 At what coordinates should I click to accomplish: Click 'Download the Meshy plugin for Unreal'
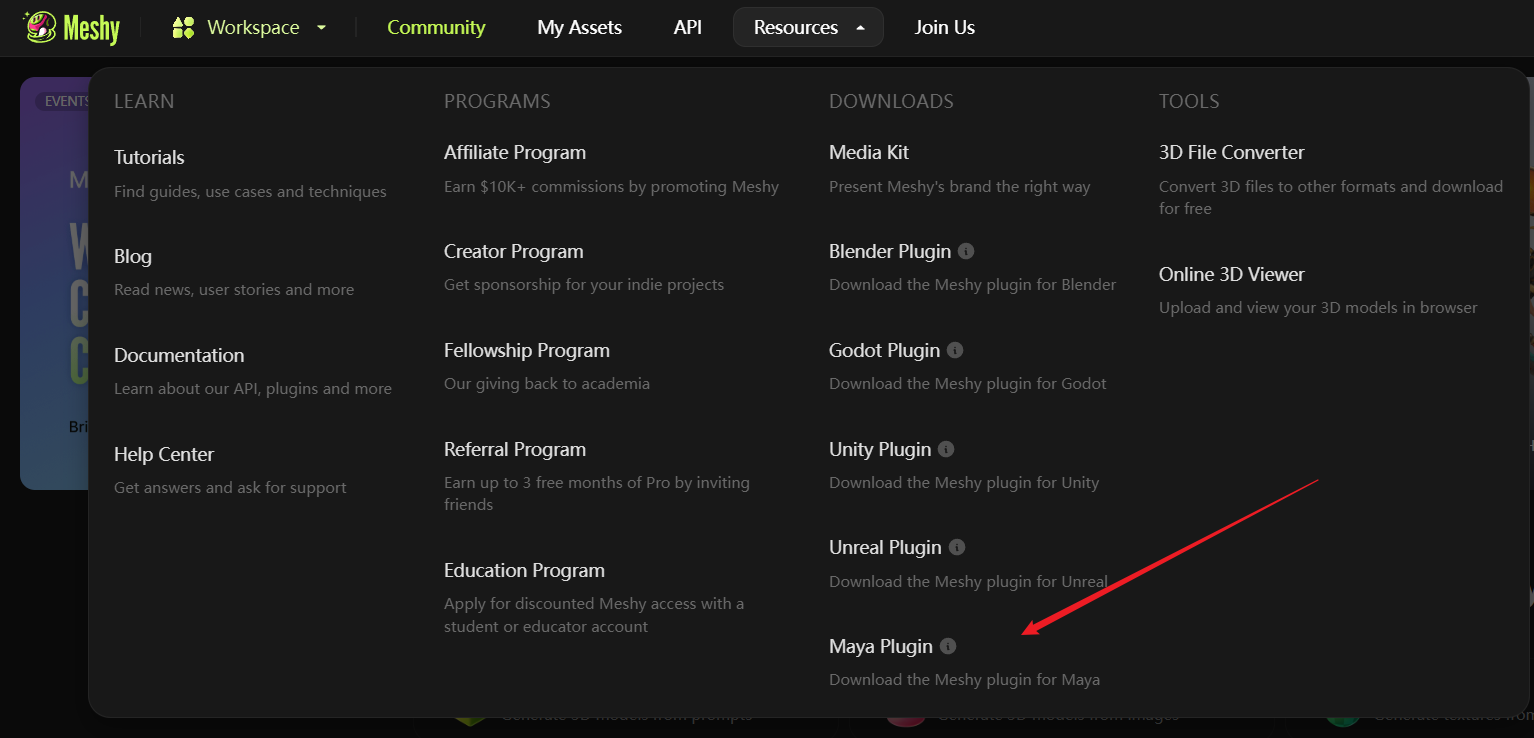pos(968,581)
